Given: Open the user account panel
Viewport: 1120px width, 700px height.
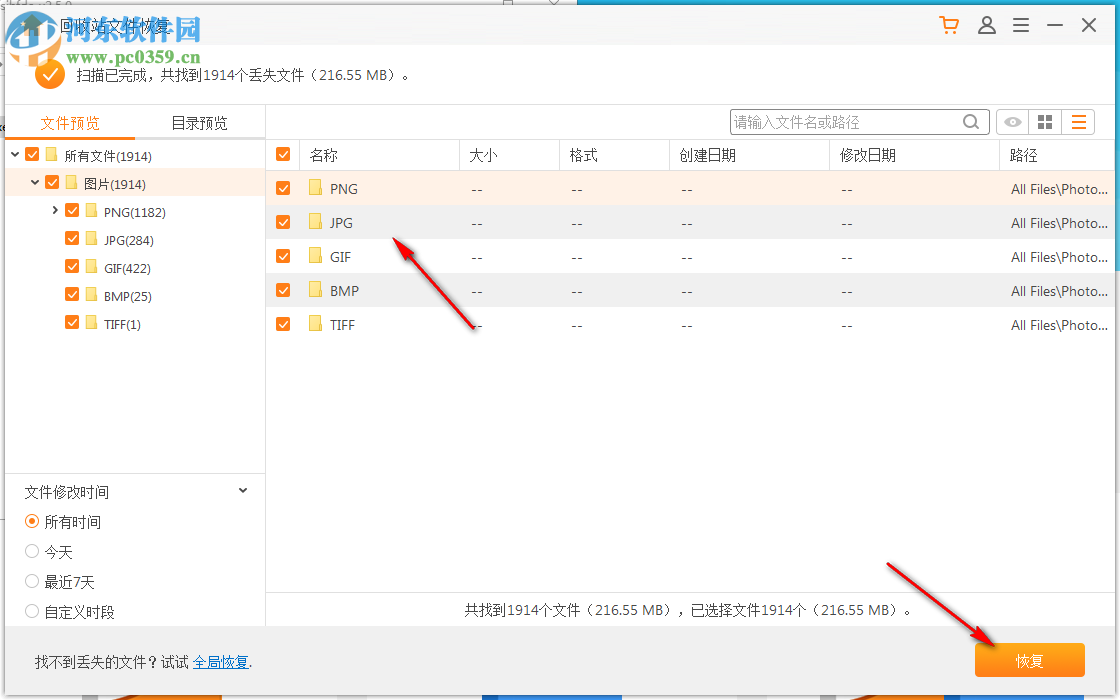Looking at the screenshot, I should point(987,25).
